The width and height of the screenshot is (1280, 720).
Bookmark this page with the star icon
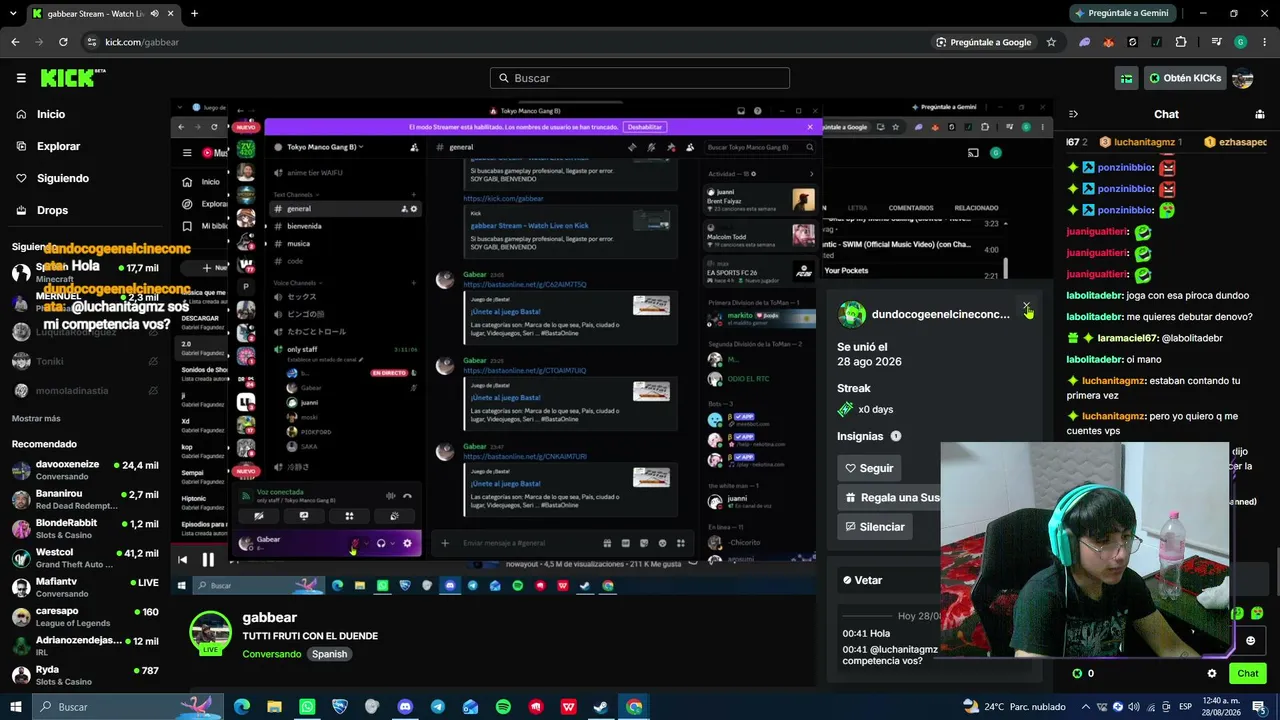[1051, 42]
